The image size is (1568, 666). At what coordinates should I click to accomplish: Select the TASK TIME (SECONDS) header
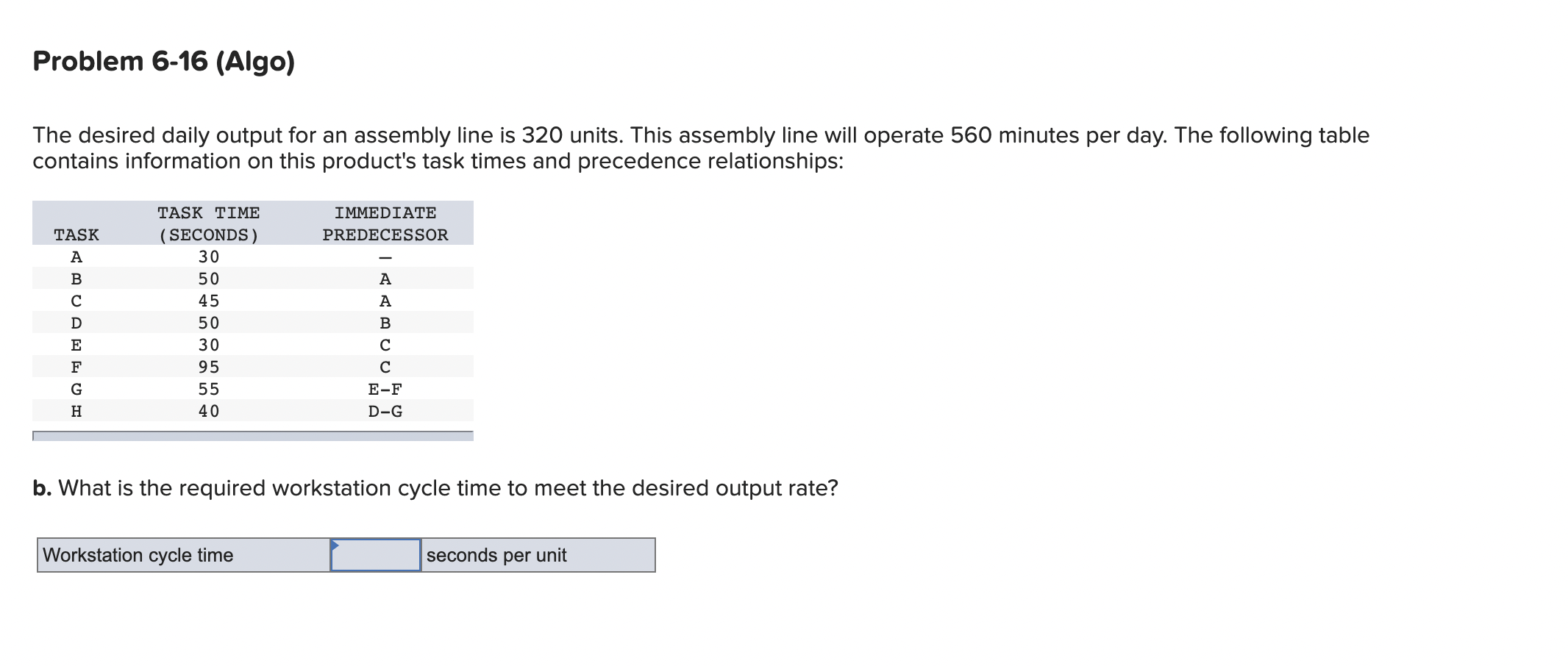point(208,223)
